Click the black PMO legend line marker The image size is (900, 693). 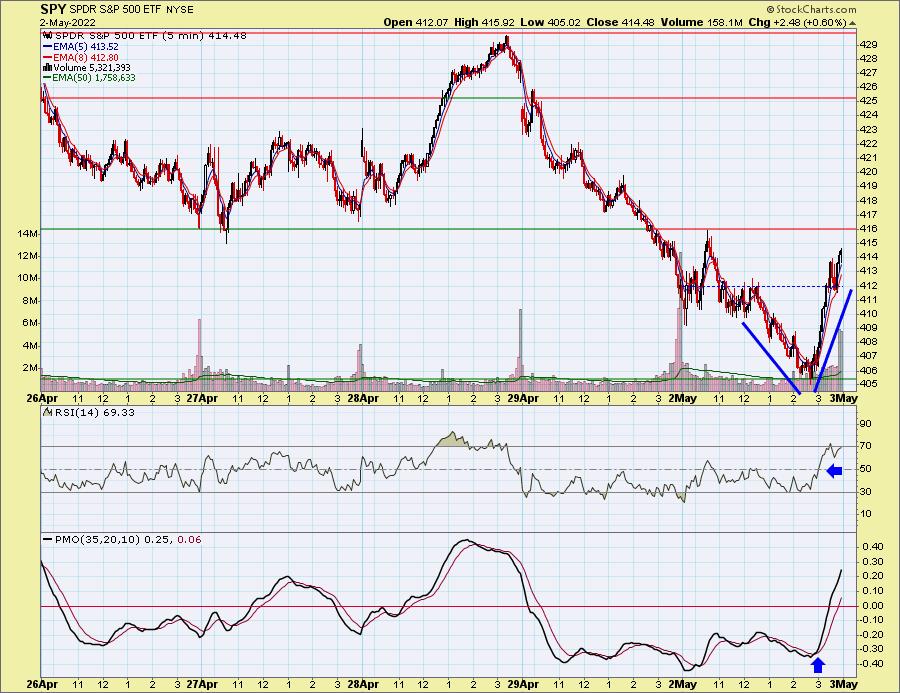pos(48,540)
